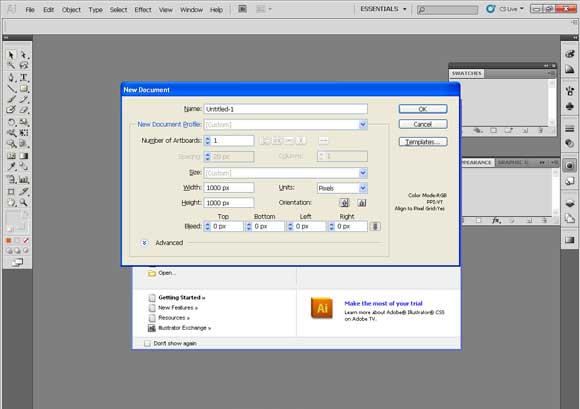580x409 pixels.
Task: Open the ESSENTIALS workspace switcher
Action: [x=383, y=9]
